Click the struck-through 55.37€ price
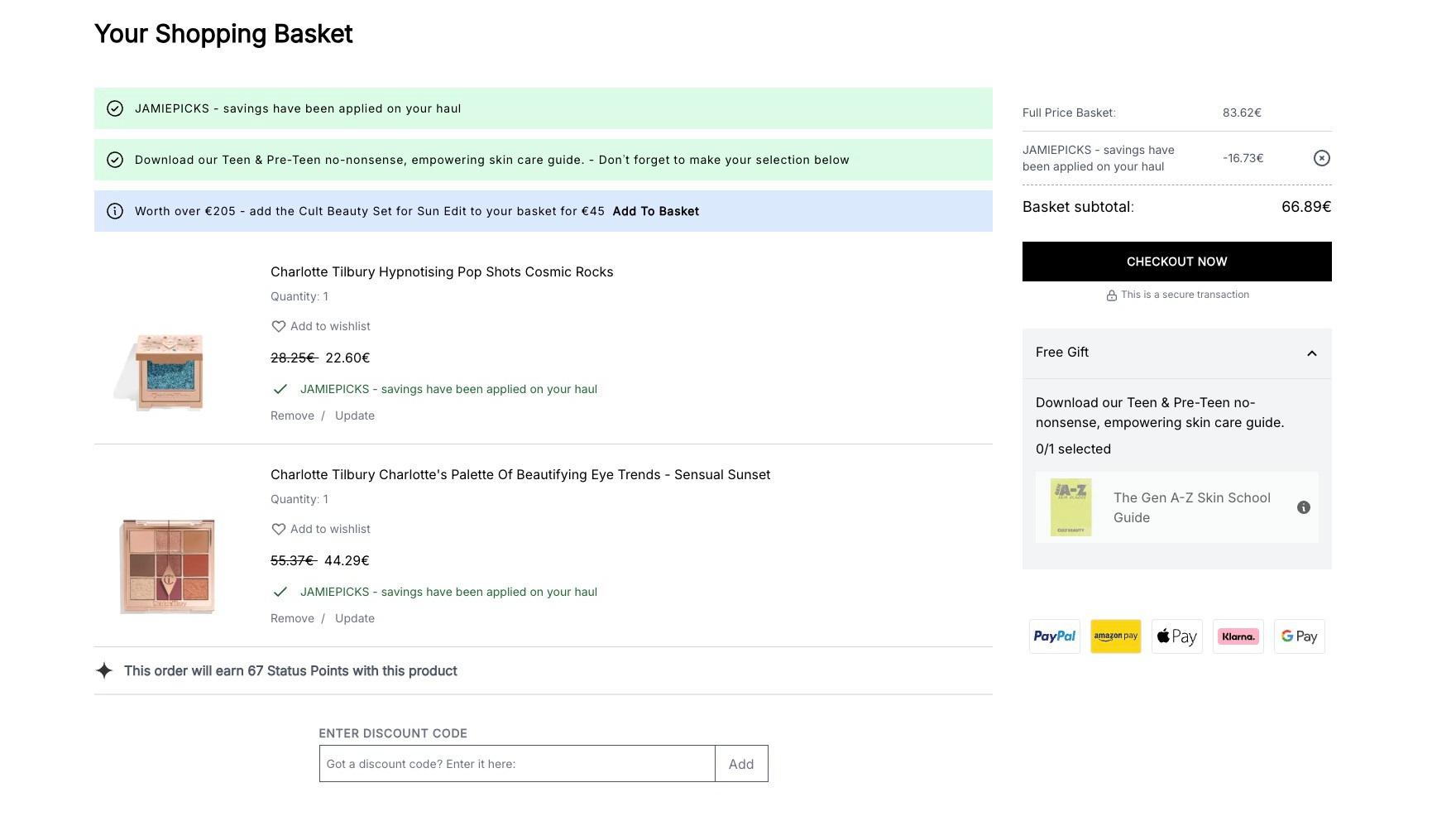Screen dimensions: 1456x821 click(294, 560)
